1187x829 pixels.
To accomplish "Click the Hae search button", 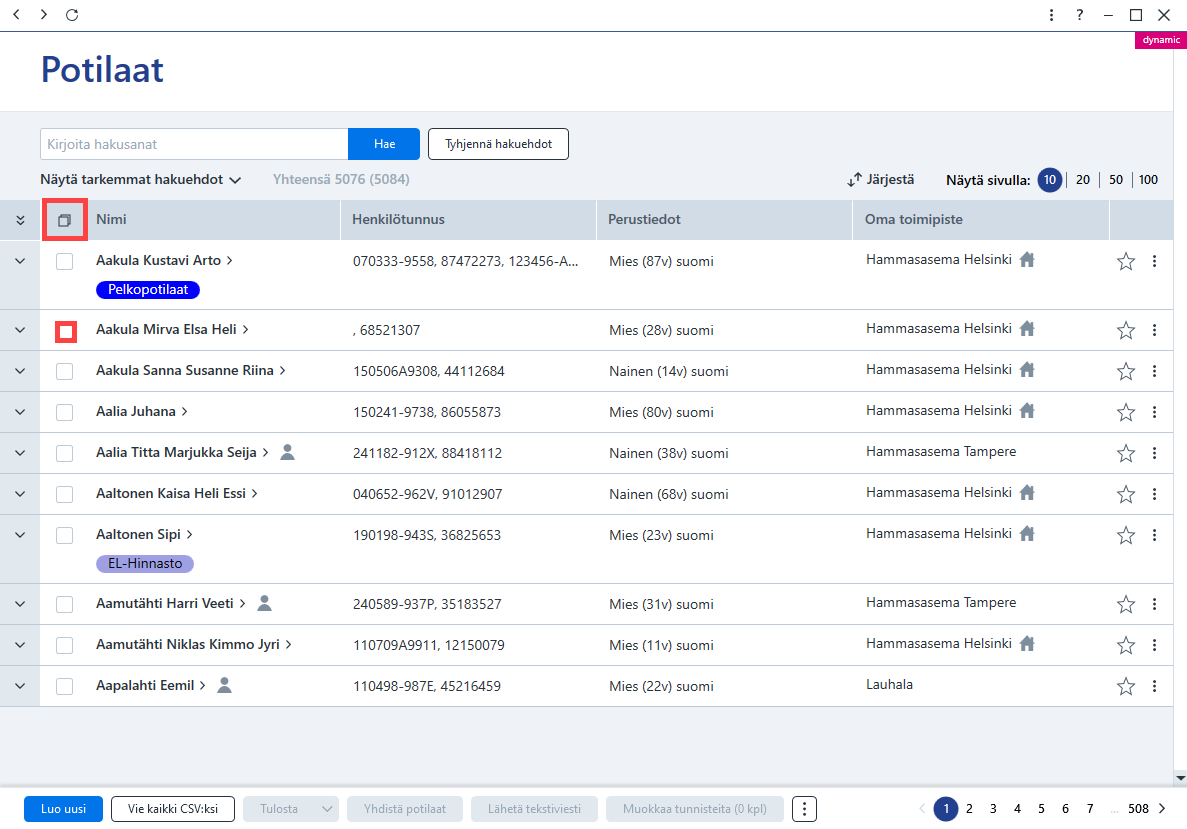I will [x=384, y=144].
